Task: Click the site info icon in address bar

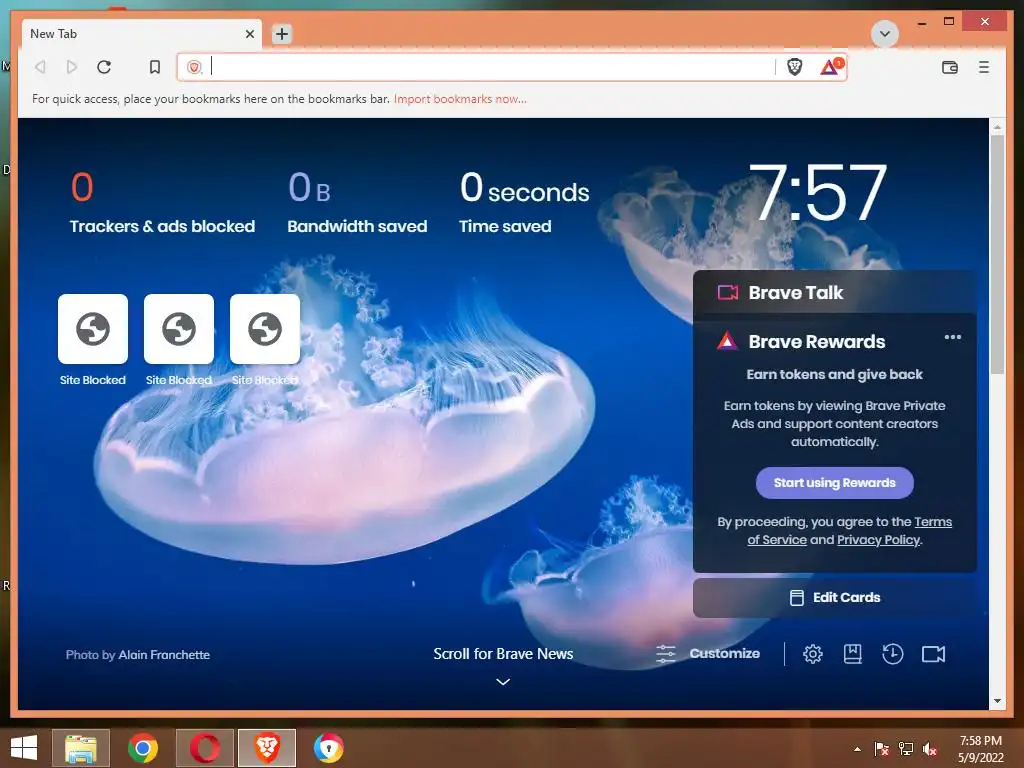Action: click(x=194, y=67)
